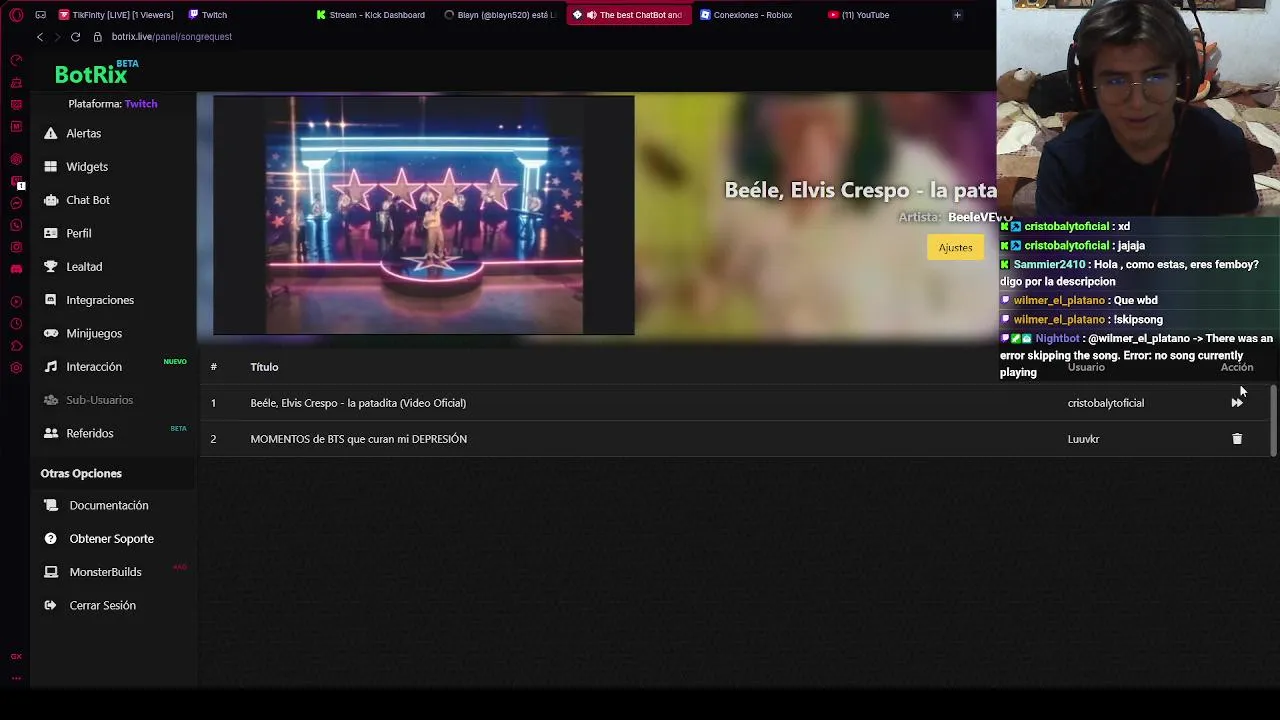Image resolution: width=1280 pixels, height=720 pixels.
Task: Click the song video thumbnail
Action: pyautogui.click(x=423, y=215)
